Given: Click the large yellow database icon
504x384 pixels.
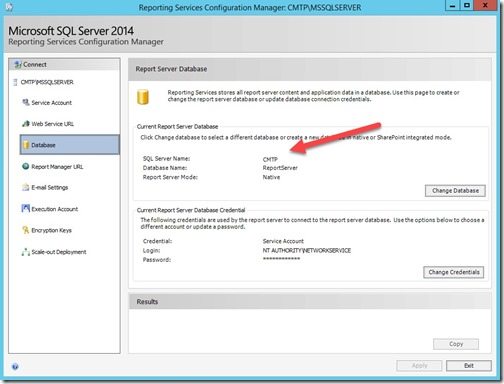Looking at the screenshot, I should 143,97.
